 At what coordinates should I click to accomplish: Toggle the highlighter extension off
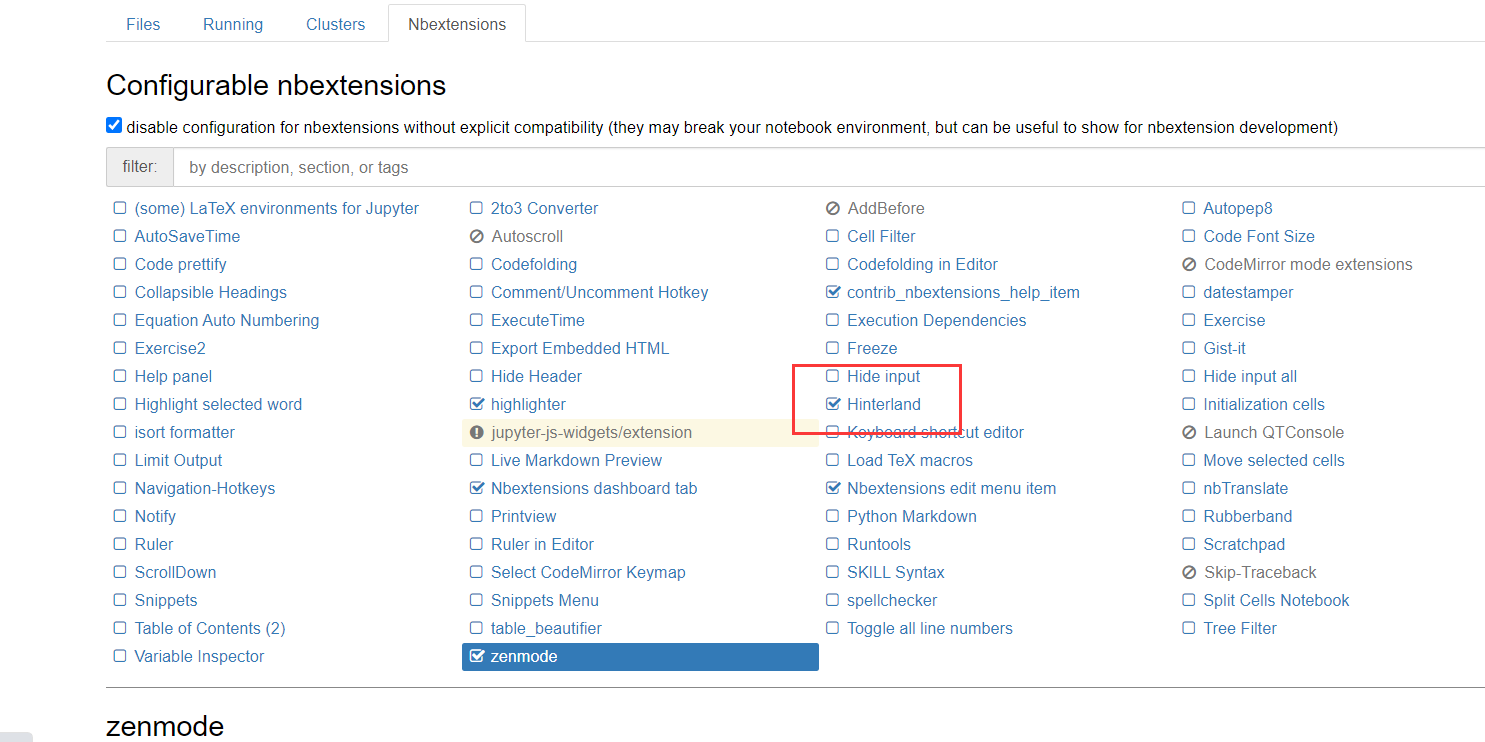477,405
